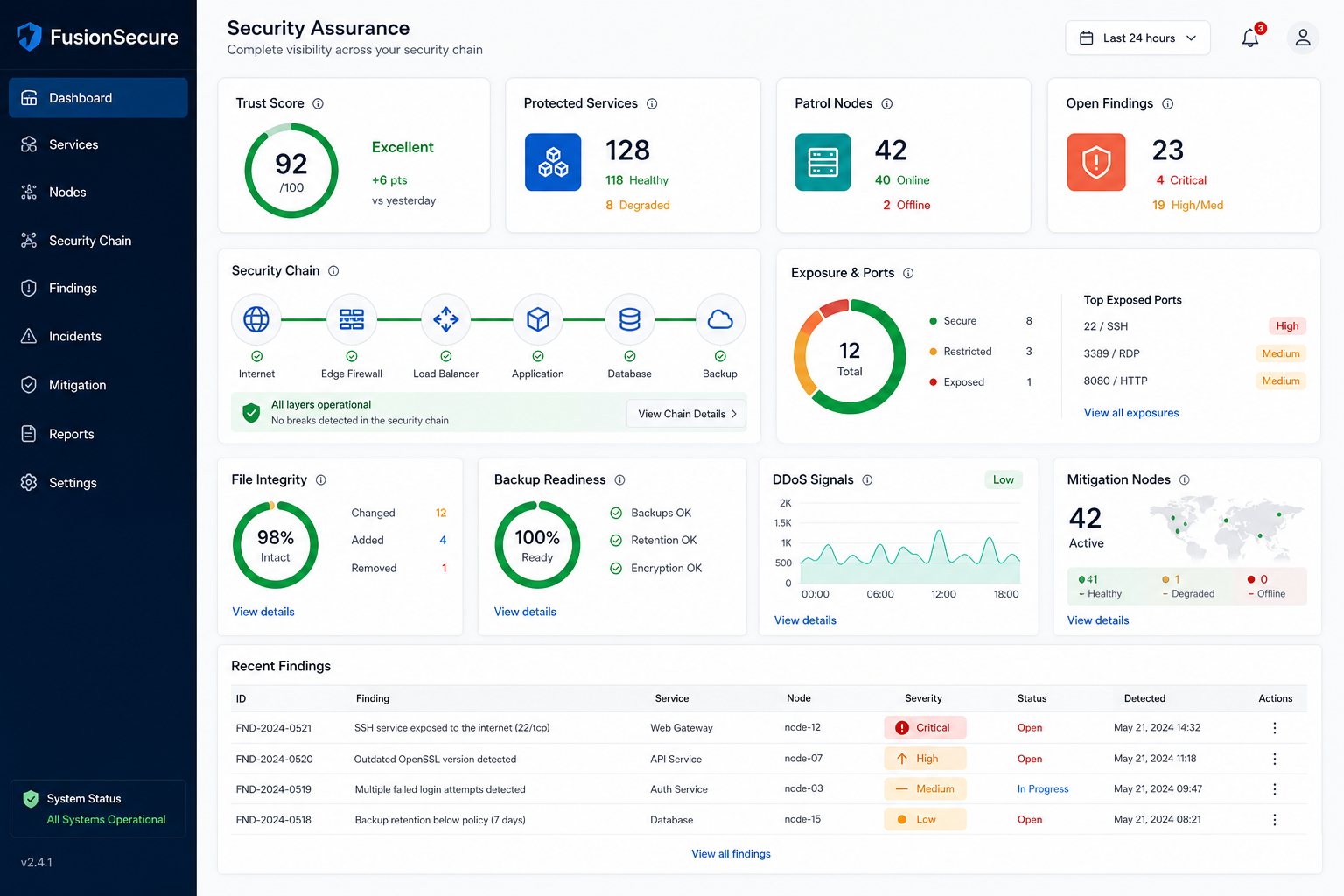Open Incidents in the sidebar
Image resolution: width=1344 pixels, height=896 pixels.
click(98, 337)
